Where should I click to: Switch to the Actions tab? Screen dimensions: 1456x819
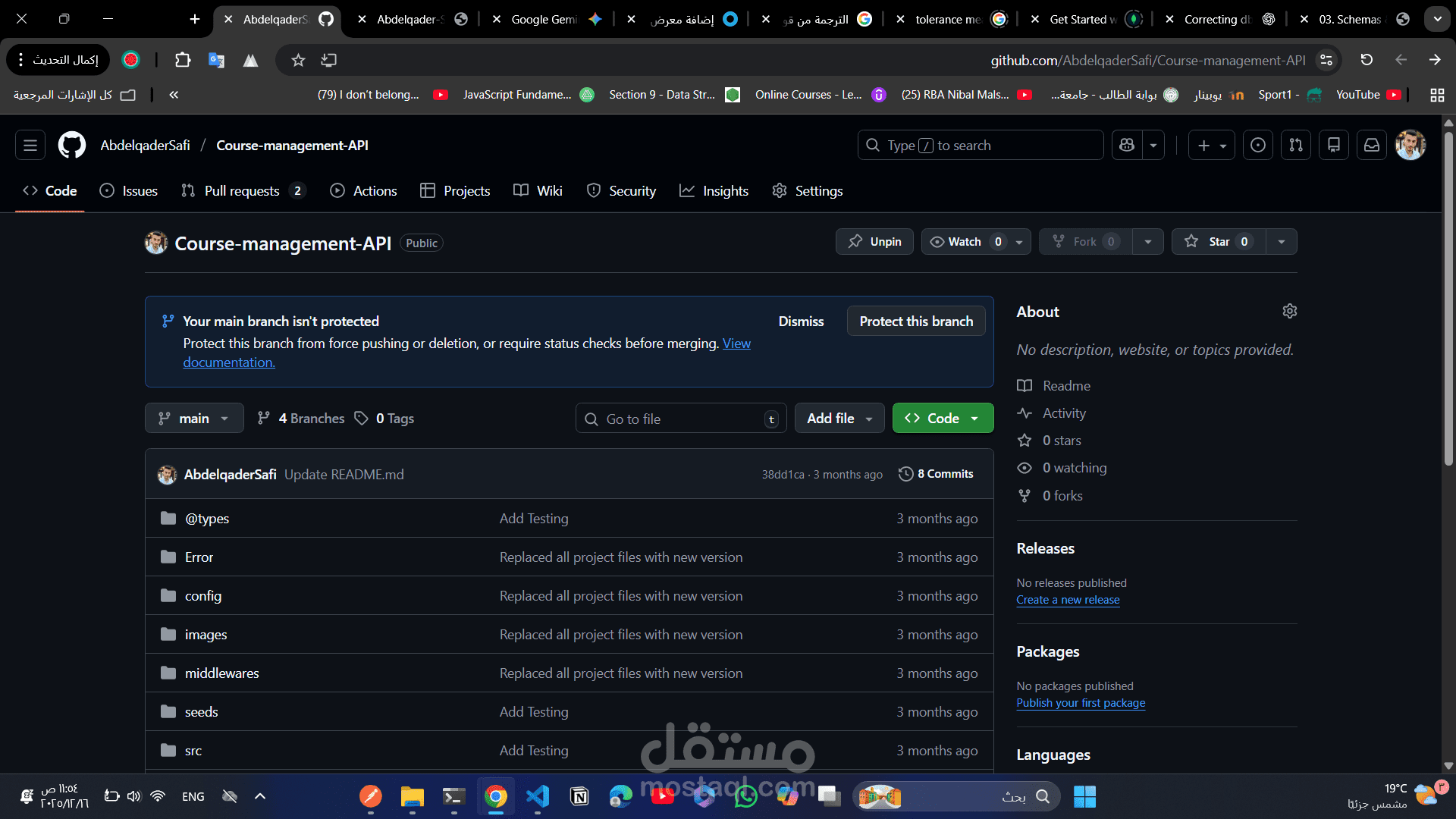point(363,190)
